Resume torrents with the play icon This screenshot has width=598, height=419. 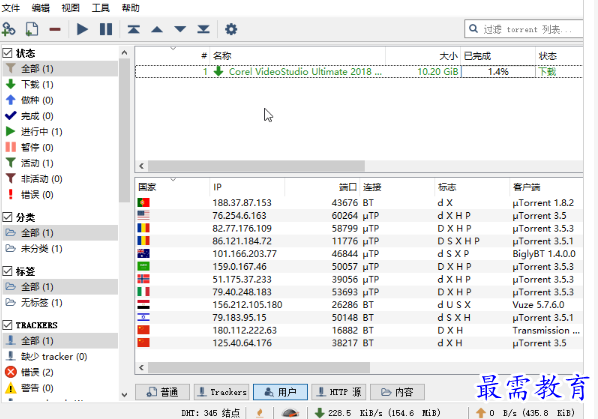click(x=82, y=29)
